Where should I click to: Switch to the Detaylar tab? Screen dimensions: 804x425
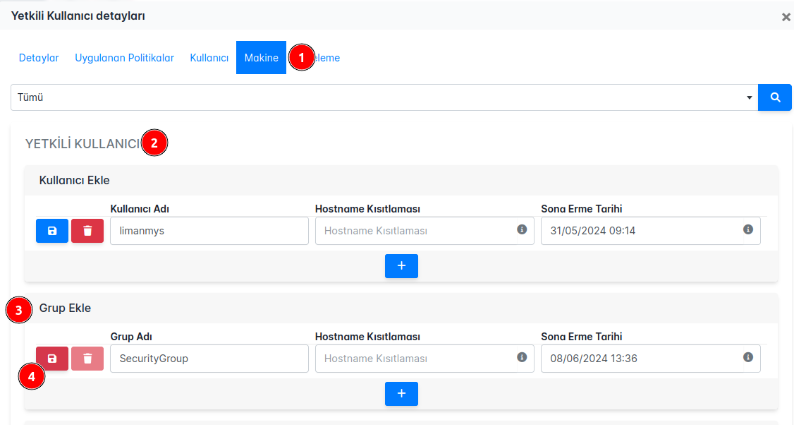tap(39, 58)
